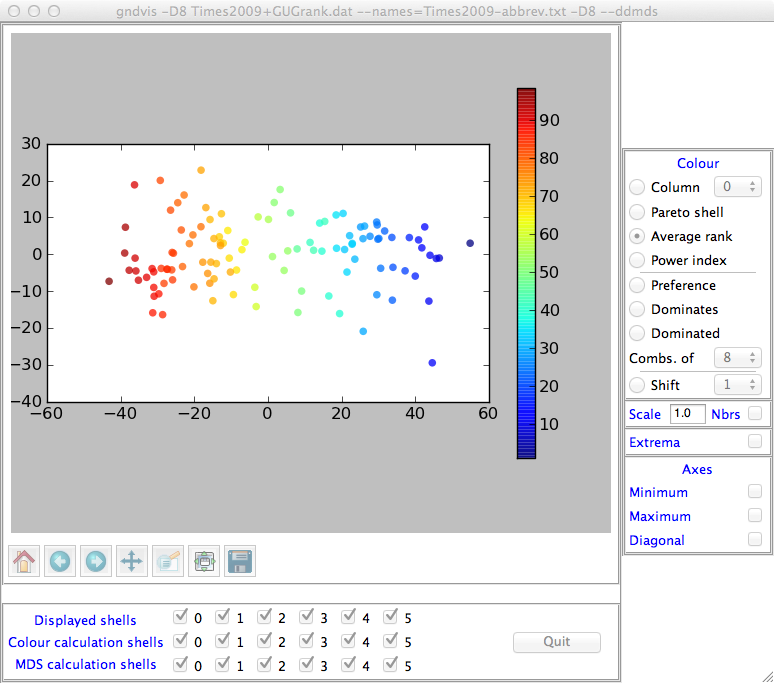Click the Colour section heading
The width and height of the screenshot is (774, 683).
(698, 163)
